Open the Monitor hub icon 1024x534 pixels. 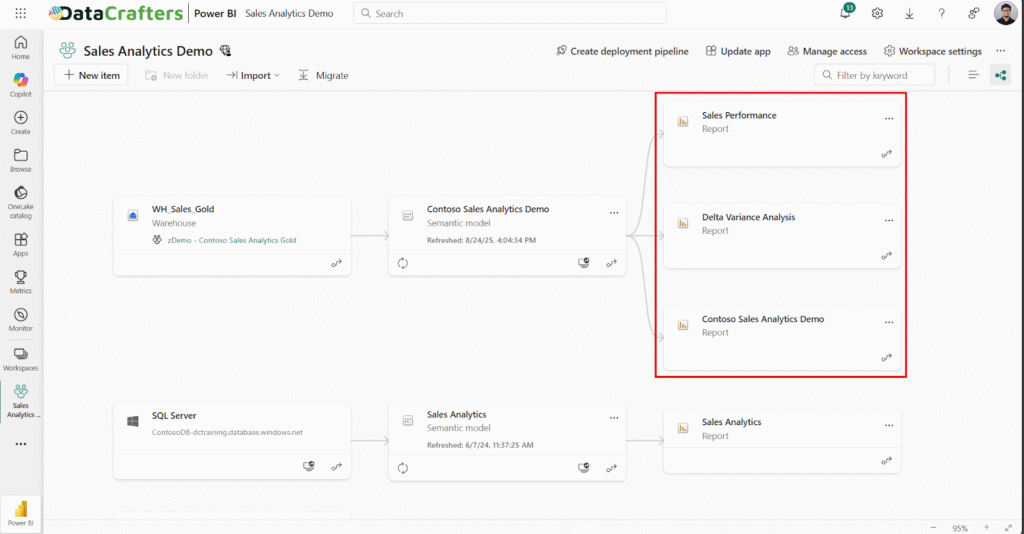pos(21,319)
